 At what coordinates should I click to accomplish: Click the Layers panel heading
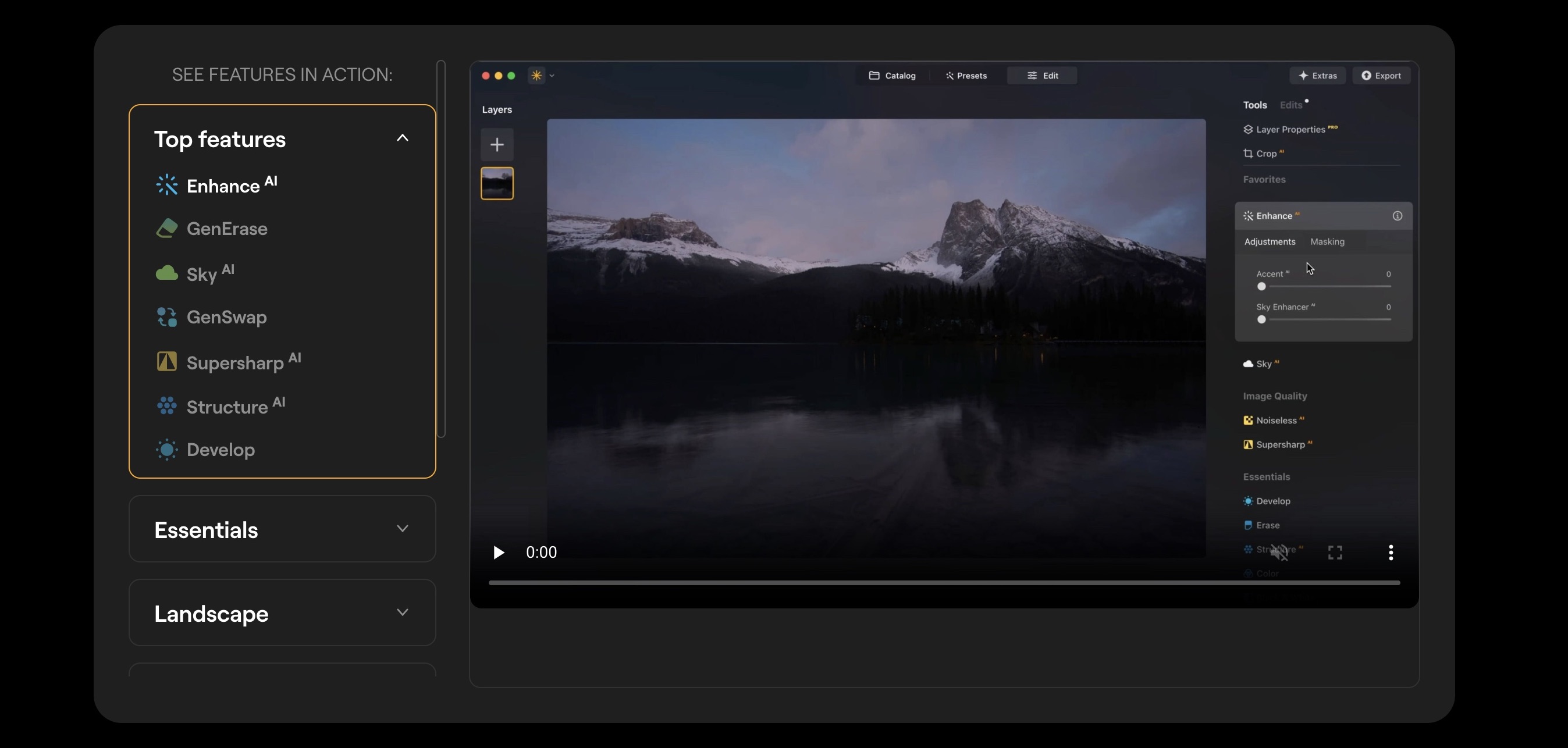(497, 109)
